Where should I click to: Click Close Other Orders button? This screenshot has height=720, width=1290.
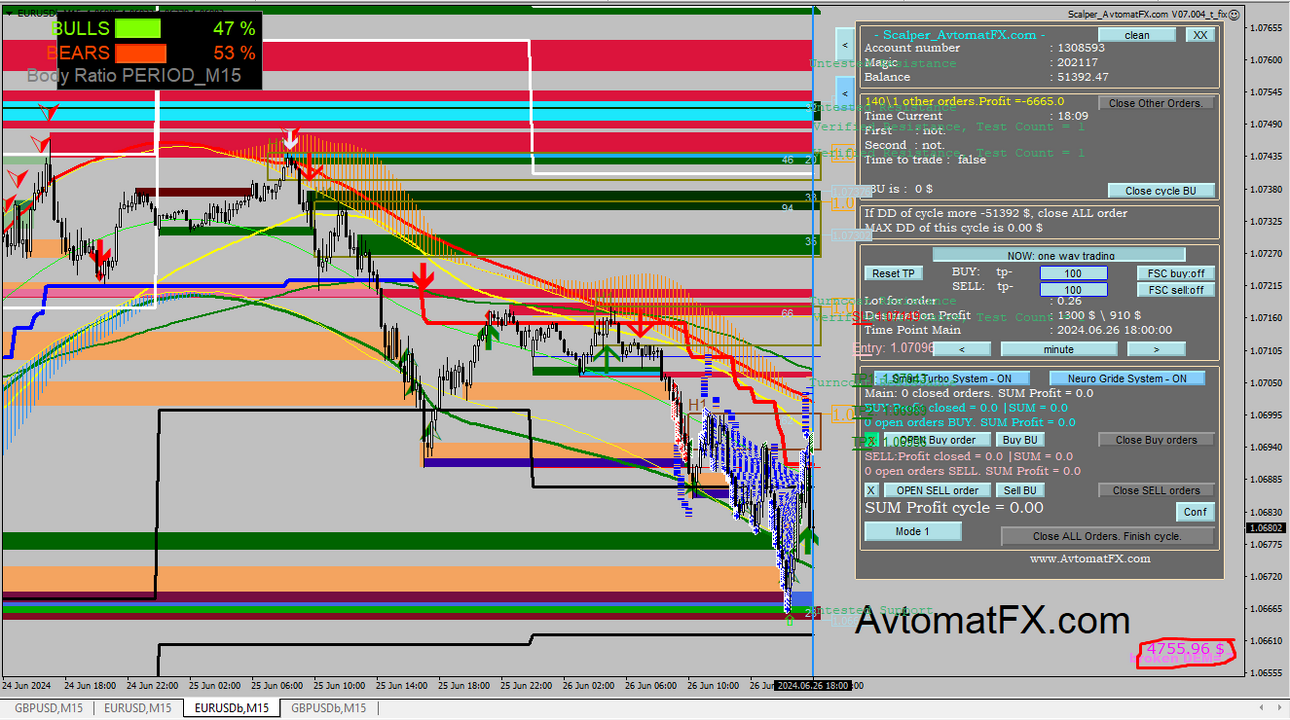(x=1156, y=103)
